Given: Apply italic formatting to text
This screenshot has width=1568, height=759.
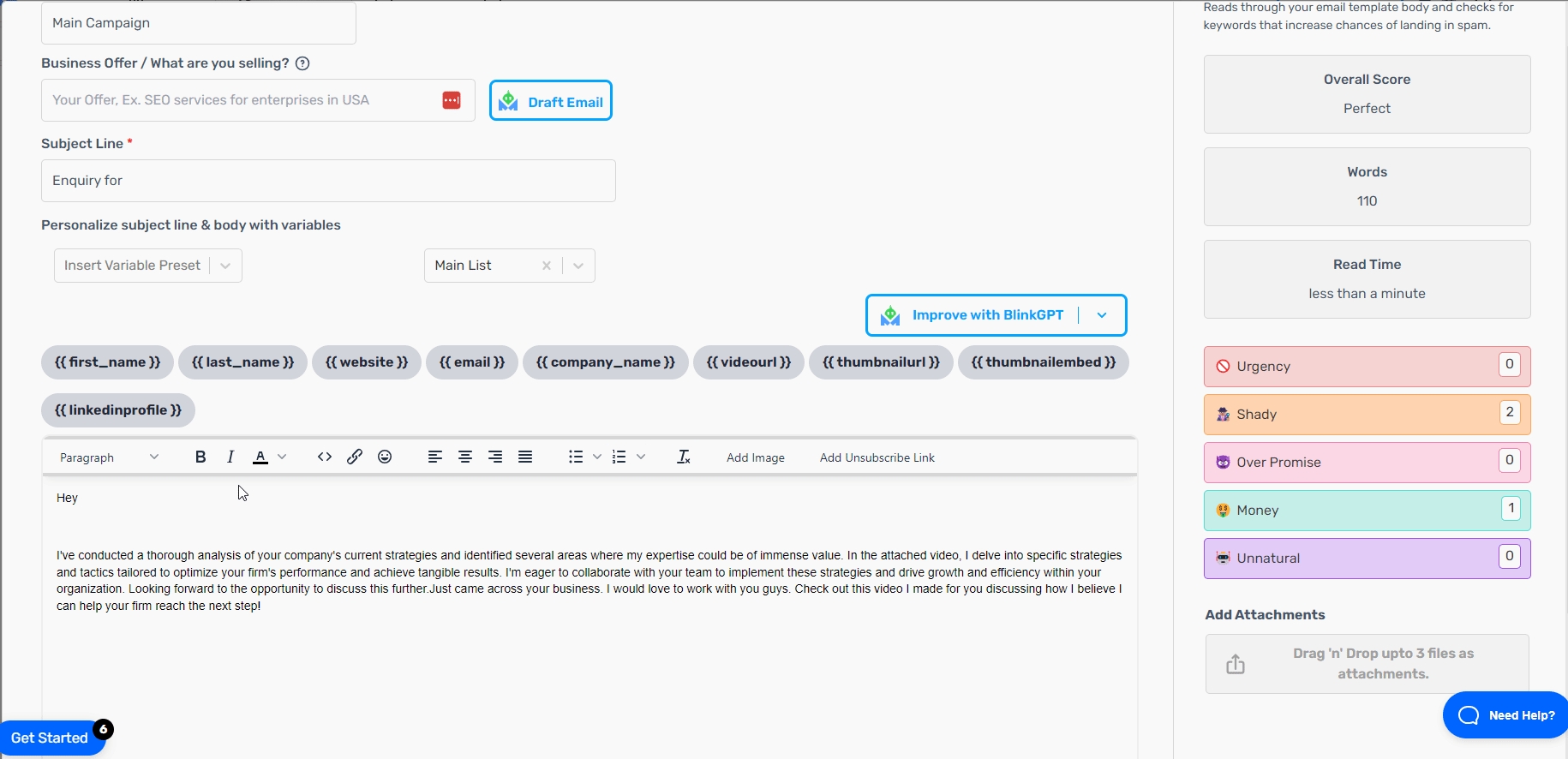Looking at the screenshot, I should (x=230, y=457).
